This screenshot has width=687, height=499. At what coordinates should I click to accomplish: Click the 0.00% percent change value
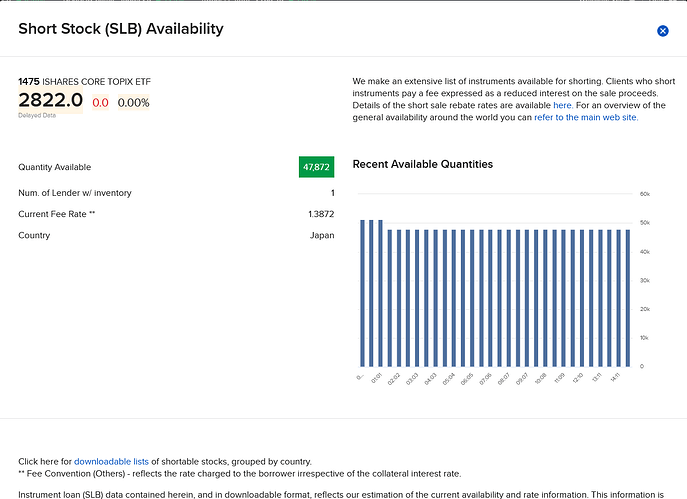point(134,103)
